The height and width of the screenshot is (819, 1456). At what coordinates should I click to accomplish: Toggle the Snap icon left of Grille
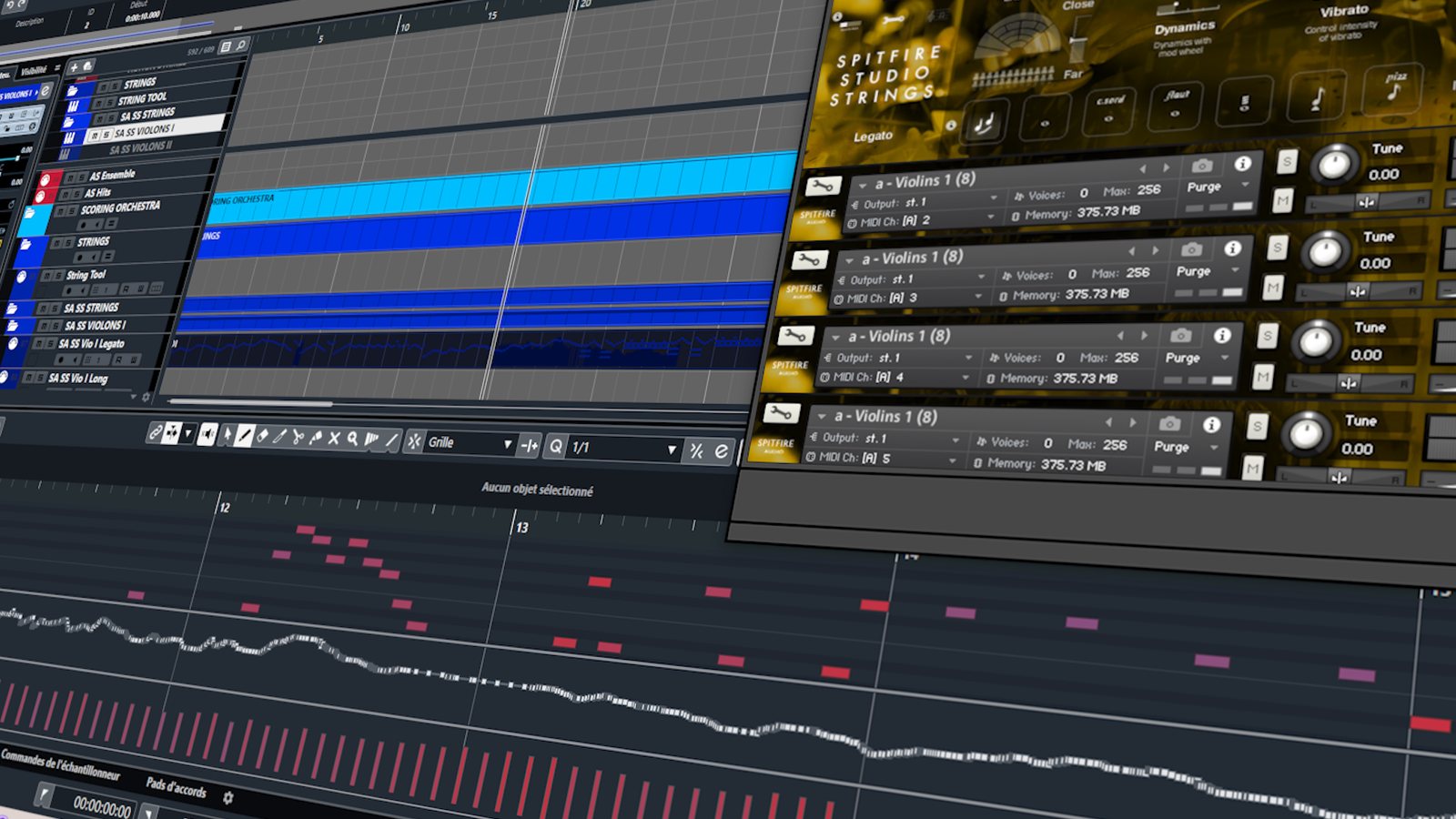tap(414, 441)
